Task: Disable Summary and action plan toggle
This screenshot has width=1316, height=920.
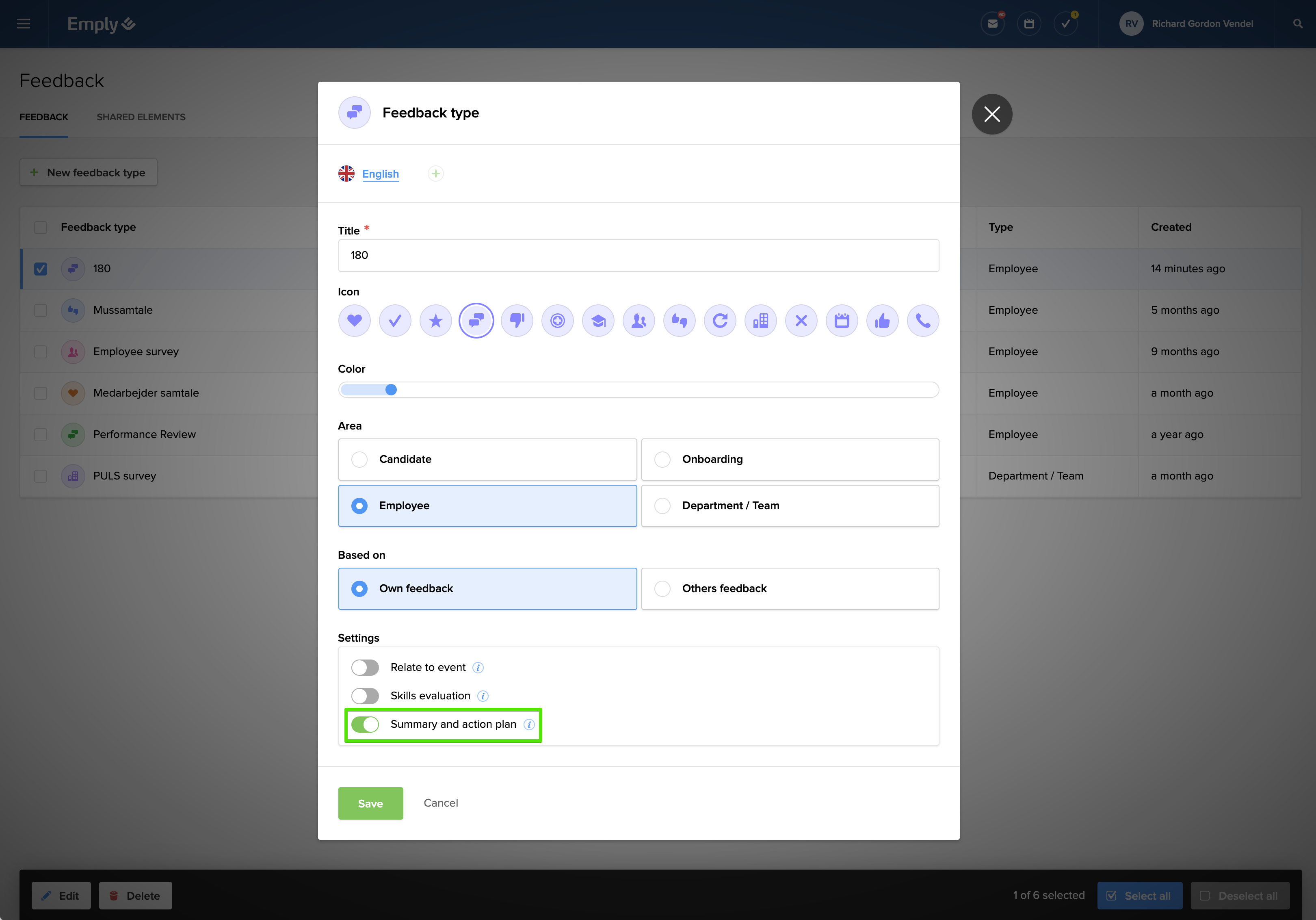Action: coord(365,725)
